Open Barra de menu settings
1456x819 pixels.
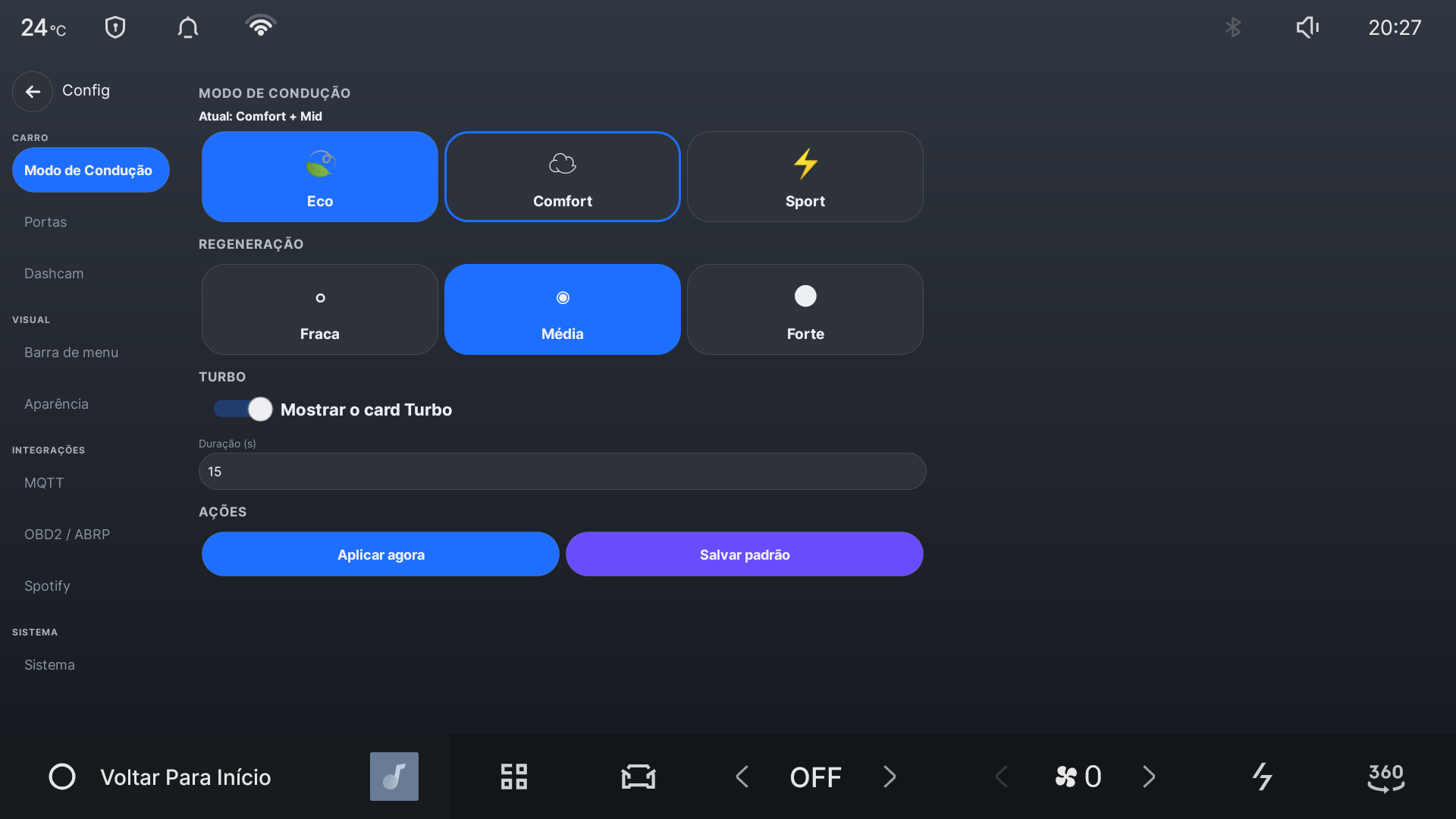click(x=71, y=353)
